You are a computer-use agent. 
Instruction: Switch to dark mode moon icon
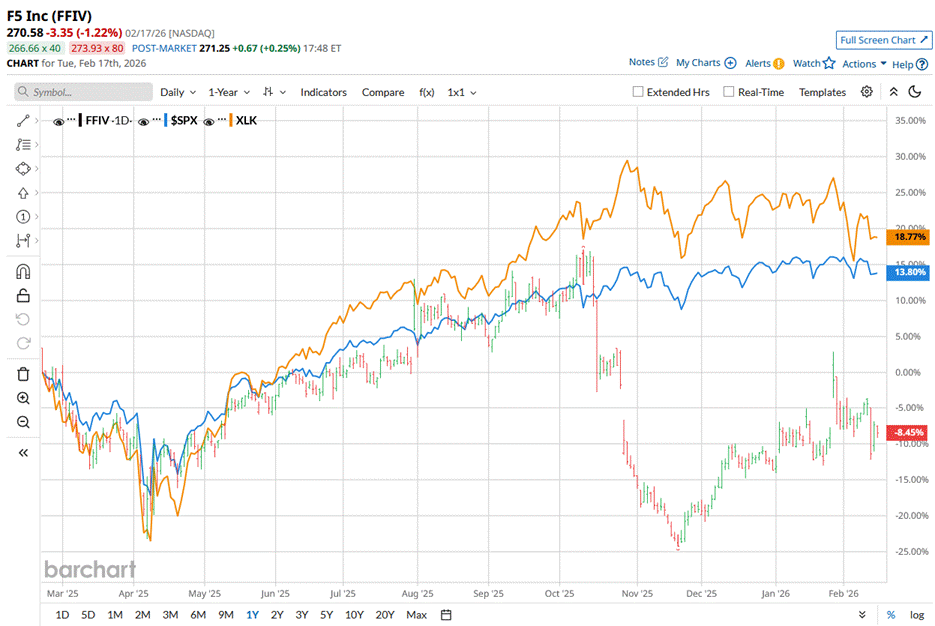point(915,92)
